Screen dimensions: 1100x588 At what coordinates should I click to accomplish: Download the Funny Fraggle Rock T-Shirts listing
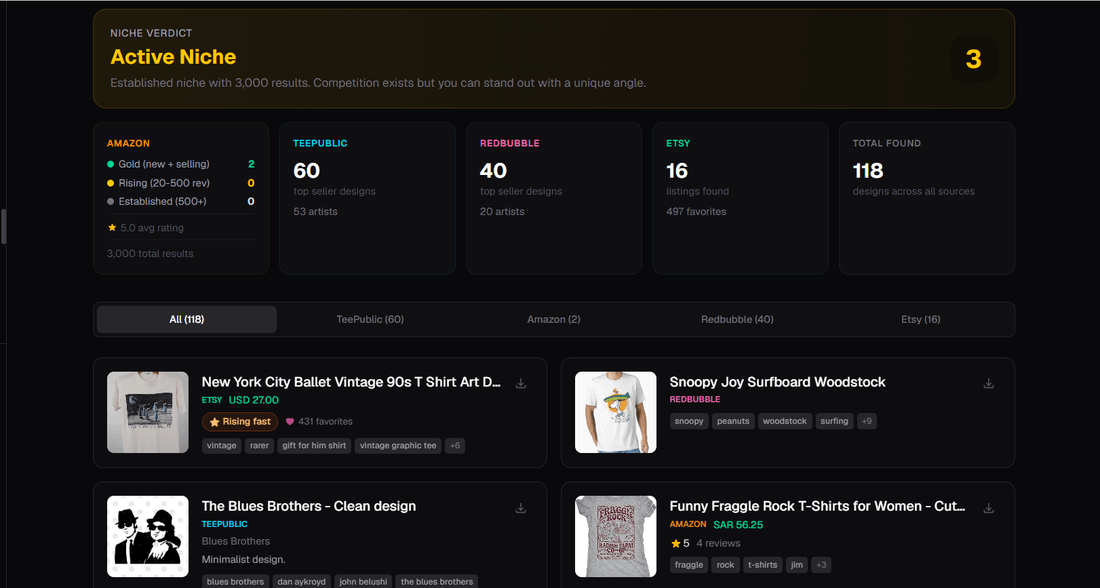click(x=988, y=507)
